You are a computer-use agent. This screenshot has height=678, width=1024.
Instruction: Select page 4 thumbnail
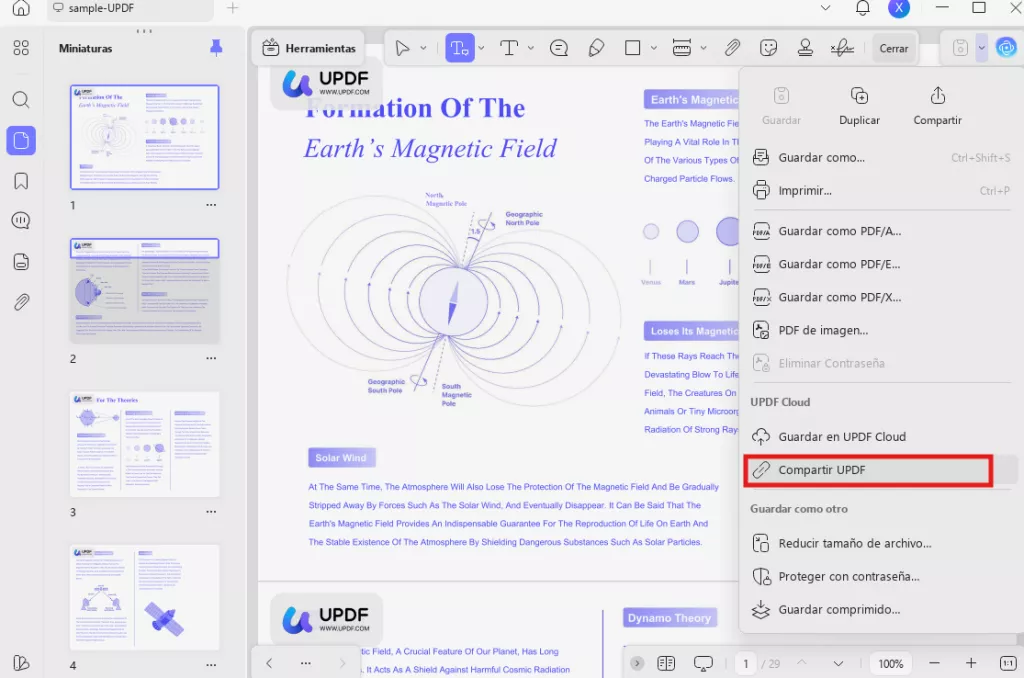144,598
